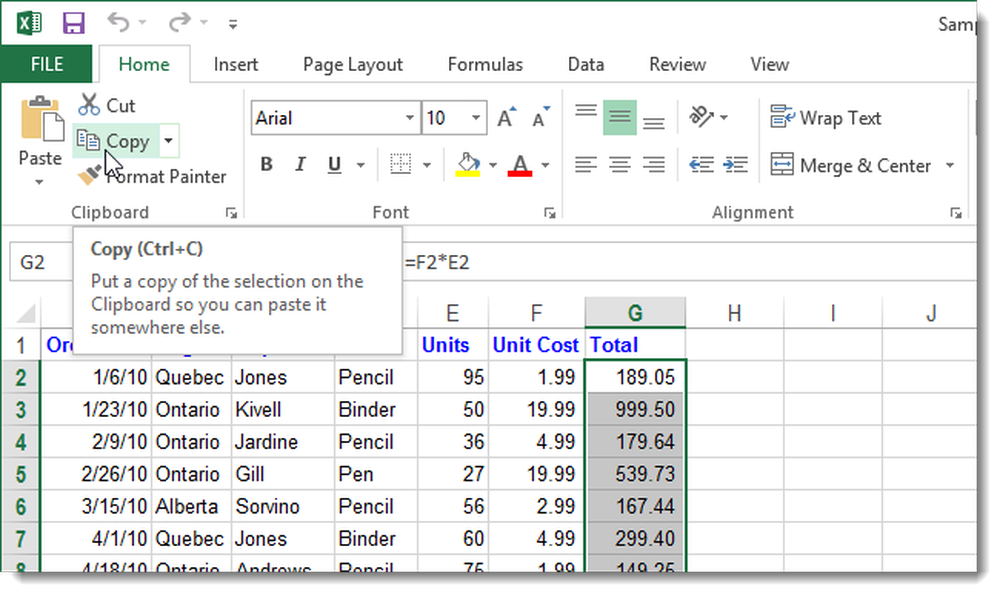This screenshot has height=595, width=1000.
Task: Click the Undo arrow icon
Action: (119, 22)
